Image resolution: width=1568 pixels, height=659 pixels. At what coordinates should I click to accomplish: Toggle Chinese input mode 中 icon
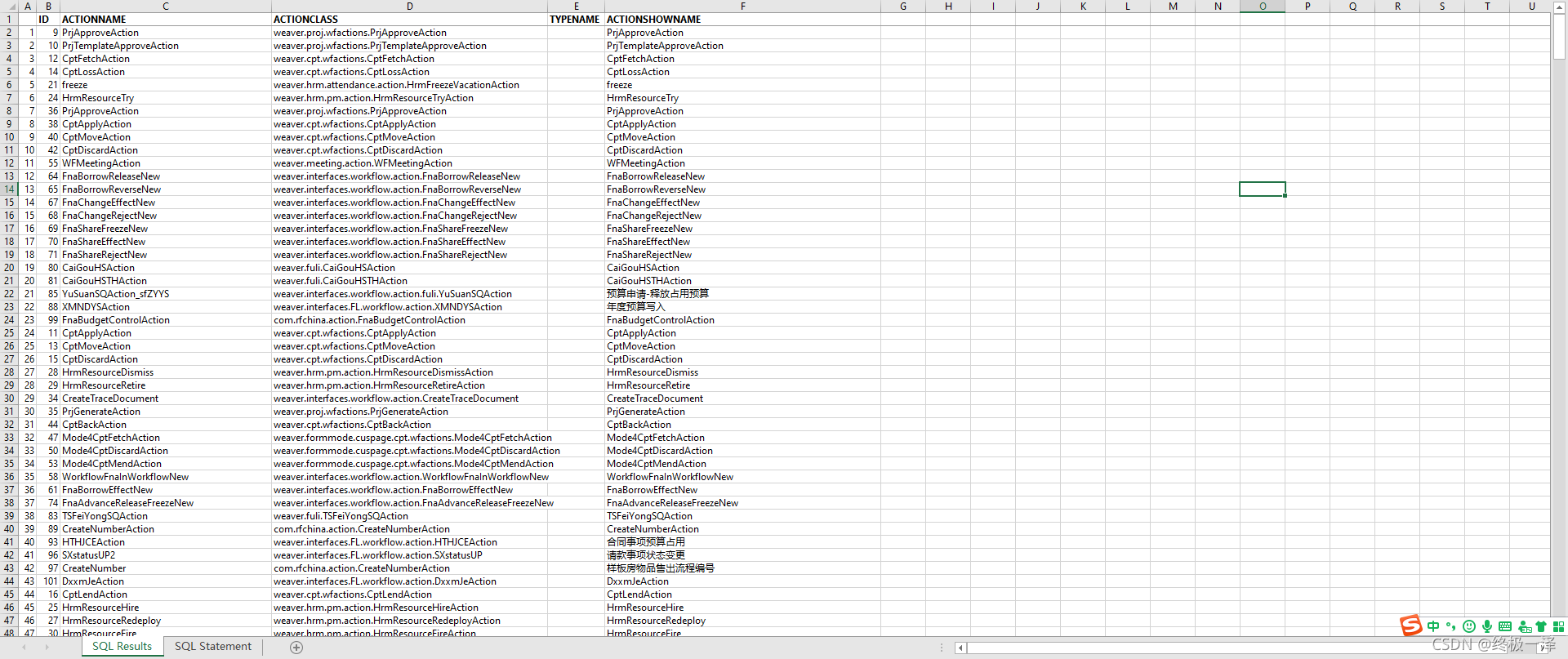(1433, 626)
